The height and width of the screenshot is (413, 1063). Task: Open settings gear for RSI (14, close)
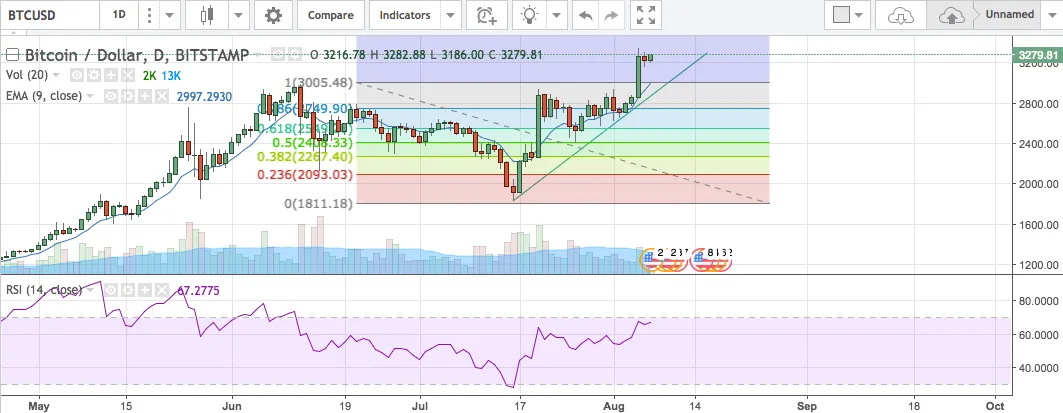[126, 290]
